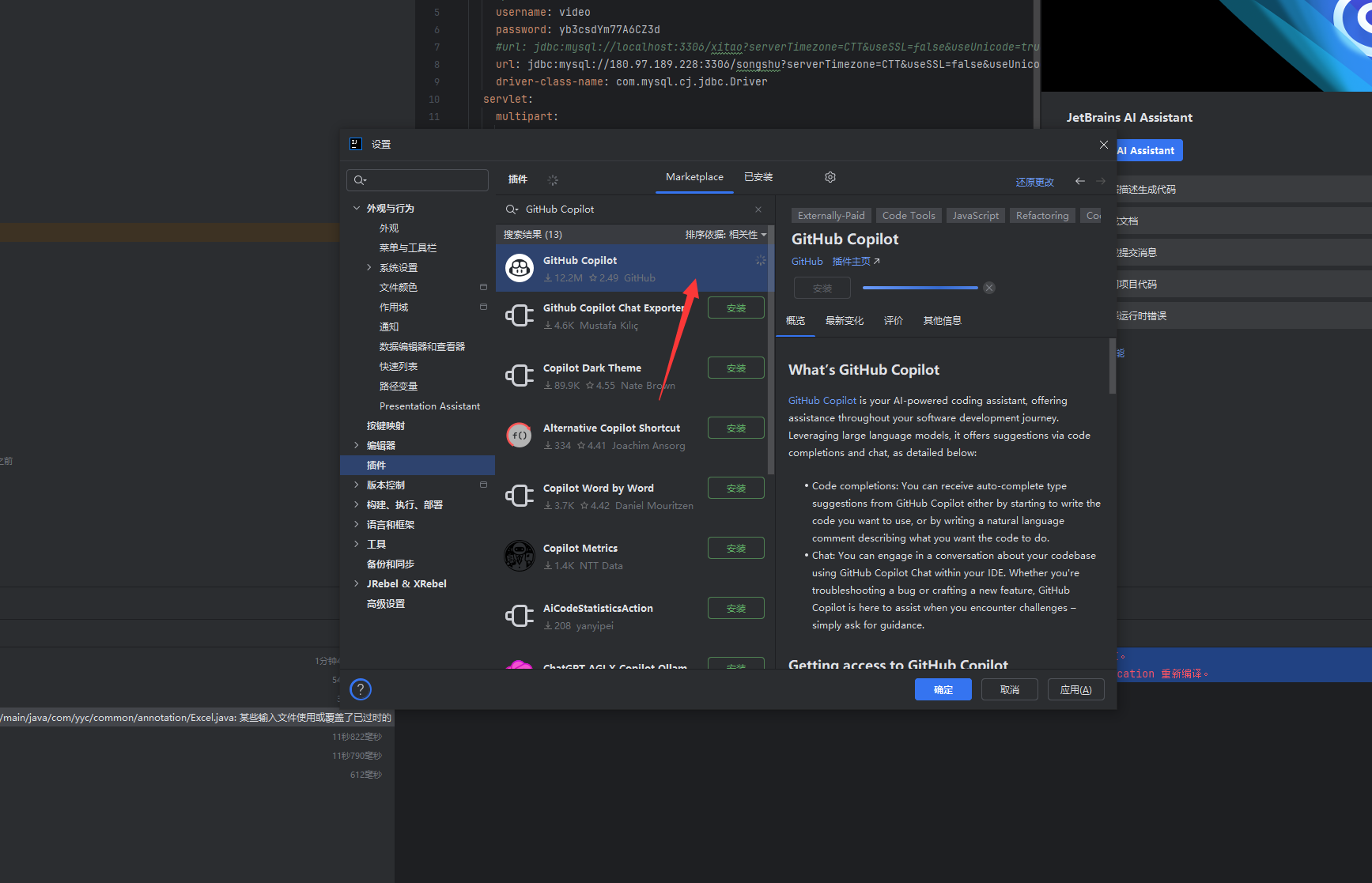The height and width of the screenshot is (883, 1372).
Task: Clear the GitHub Copilot search text
Action: click(758, 209)
